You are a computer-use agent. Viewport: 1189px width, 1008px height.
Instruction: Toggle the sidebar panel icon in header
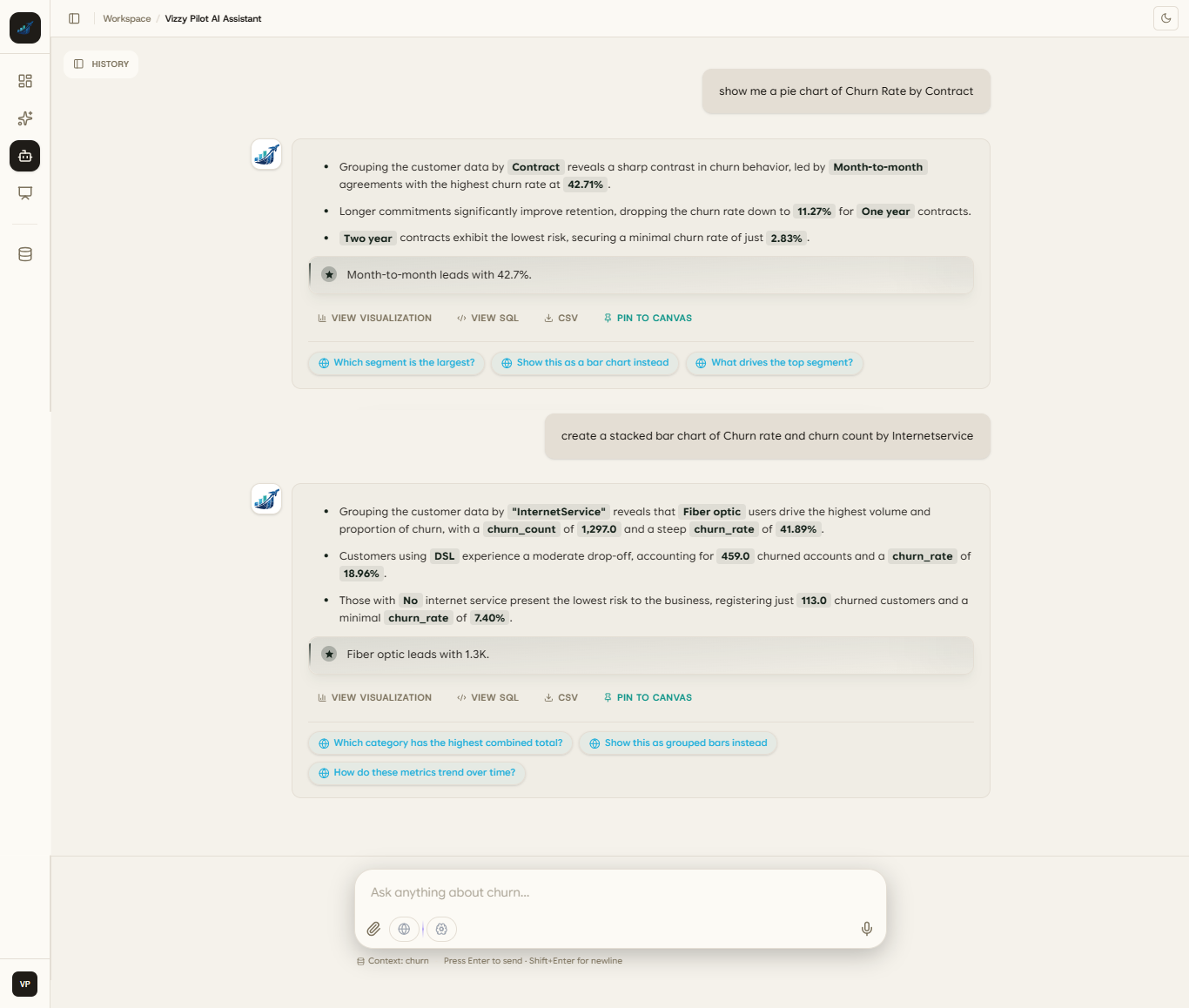coord(74,18)
